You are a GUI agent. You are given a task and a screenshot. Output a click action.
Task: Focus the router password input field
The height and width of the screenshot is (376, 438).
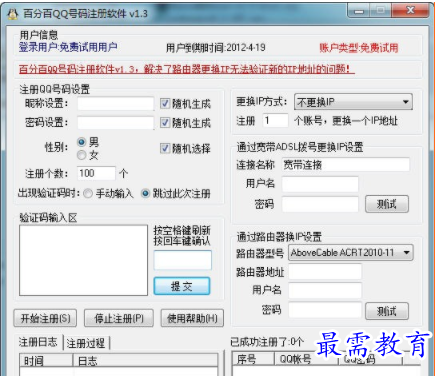[x=325, y=310]
